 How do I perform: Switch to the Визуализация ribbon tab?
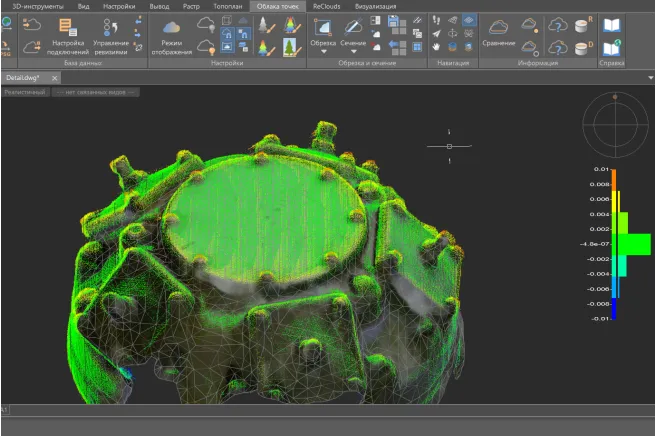click(374, 6)
